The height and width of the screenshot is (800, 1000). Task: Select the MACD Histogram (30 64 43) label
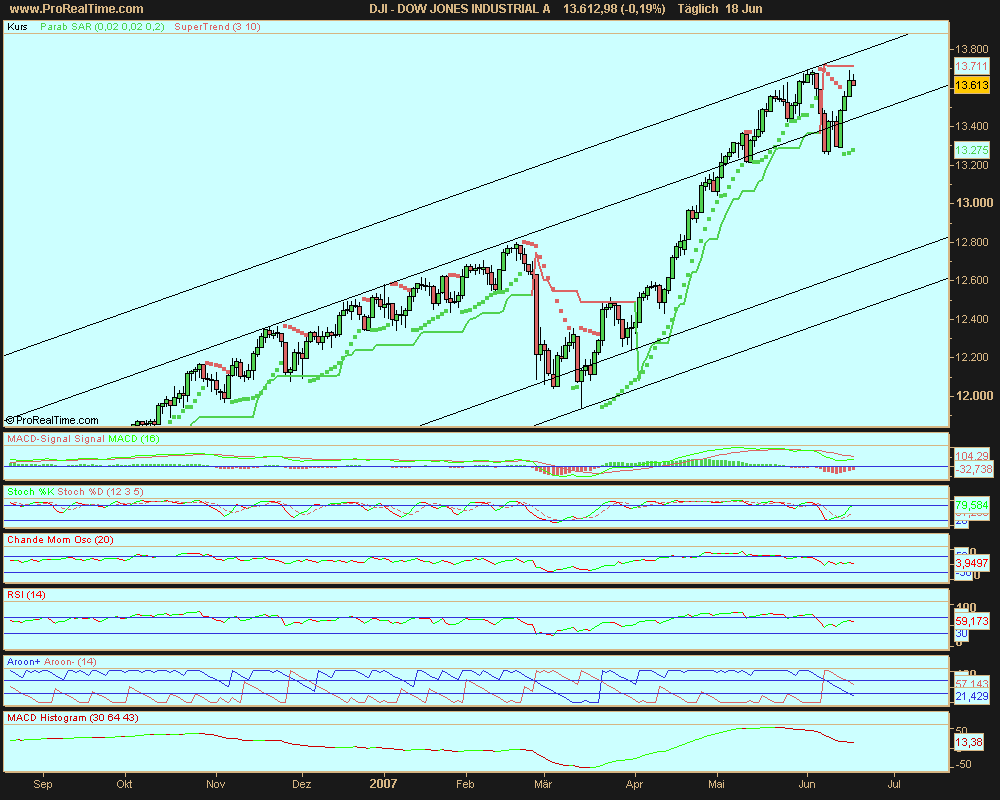[73, 718]
